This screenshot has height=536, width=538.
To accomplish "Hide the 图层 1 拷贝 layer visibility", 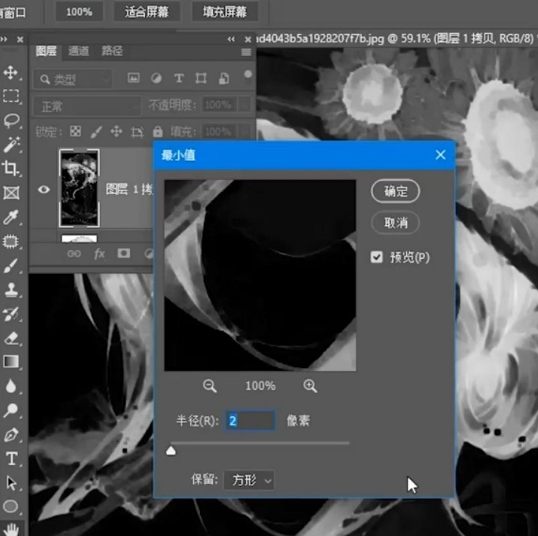I will pyautogui.click(x=44, y=189).
